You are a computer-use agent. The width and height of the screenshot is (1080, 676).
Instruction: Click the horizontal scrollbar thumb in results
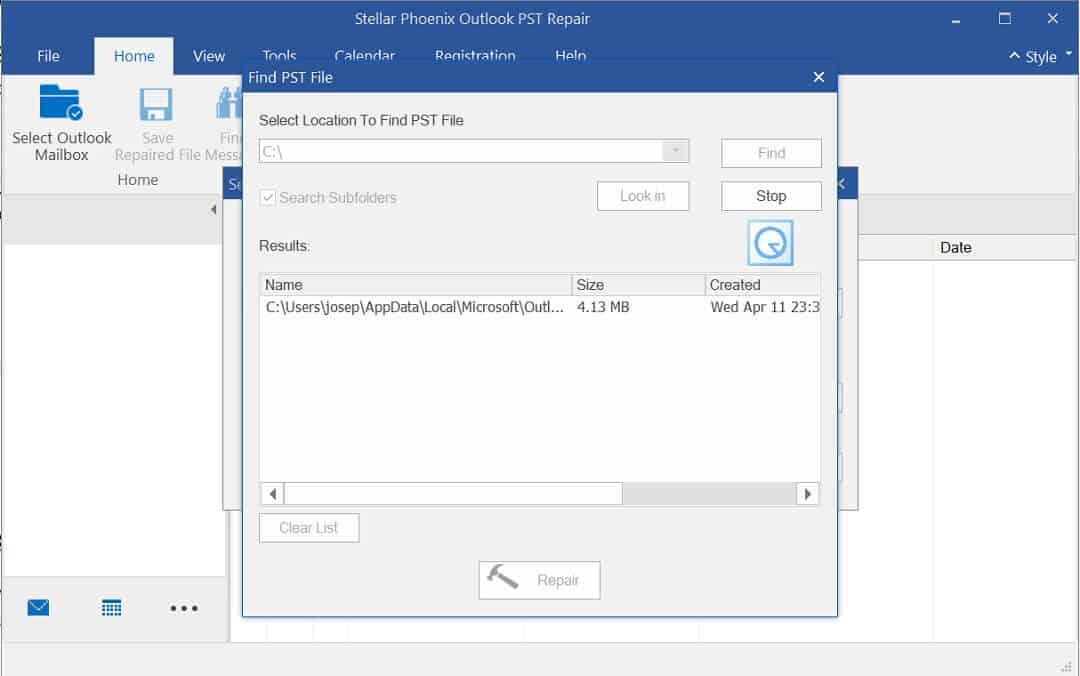point(453,493)
